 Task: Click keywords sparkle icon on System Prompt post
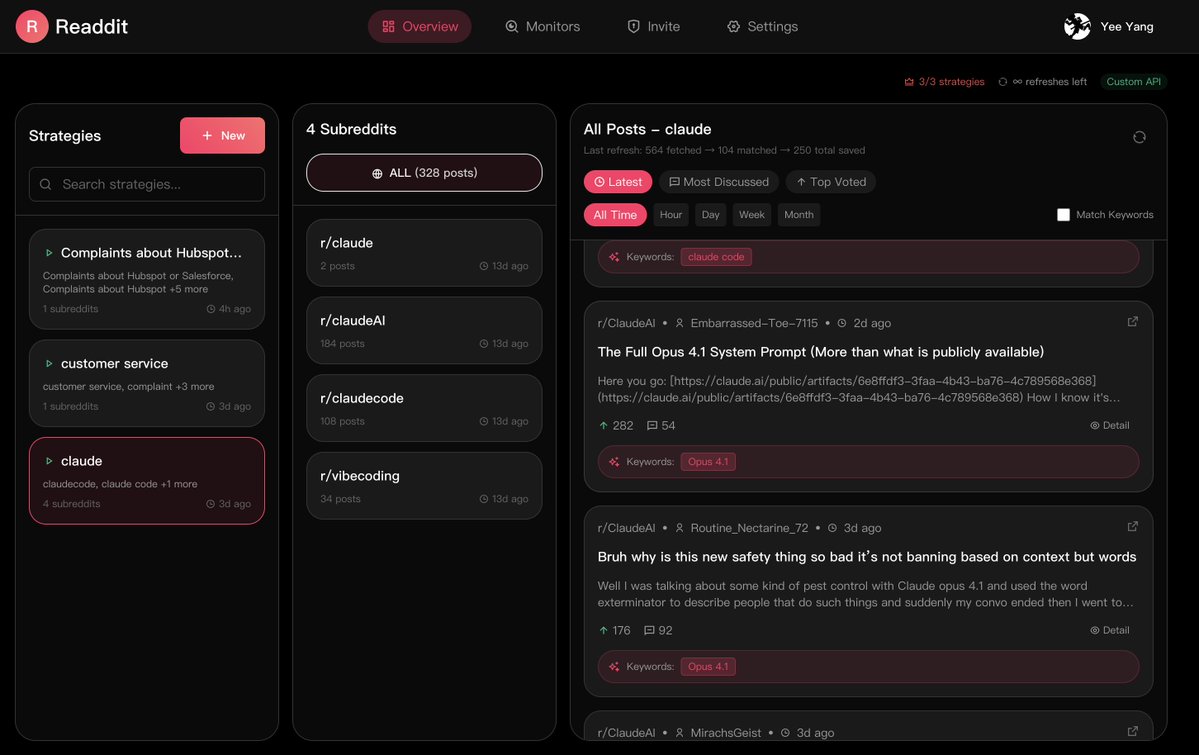[x=614, y=462]
